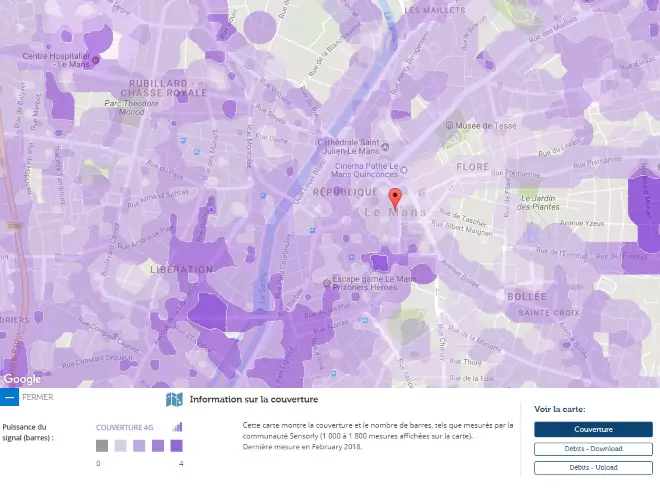Click the gray zero-bar legend swatch

102,446
